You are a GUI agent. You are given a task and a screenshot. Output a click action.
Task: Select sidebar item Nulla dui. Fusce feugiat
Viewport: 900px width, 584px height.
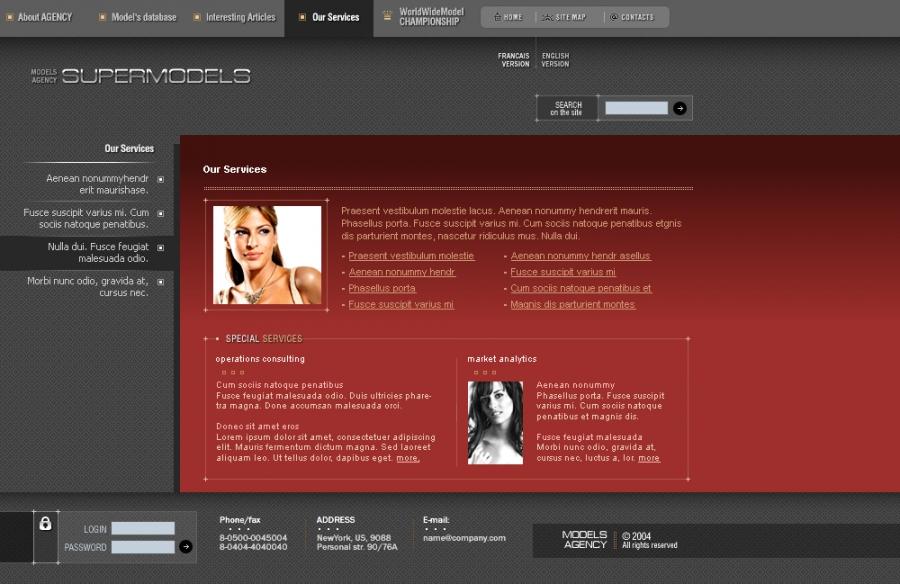coord(98,253)
